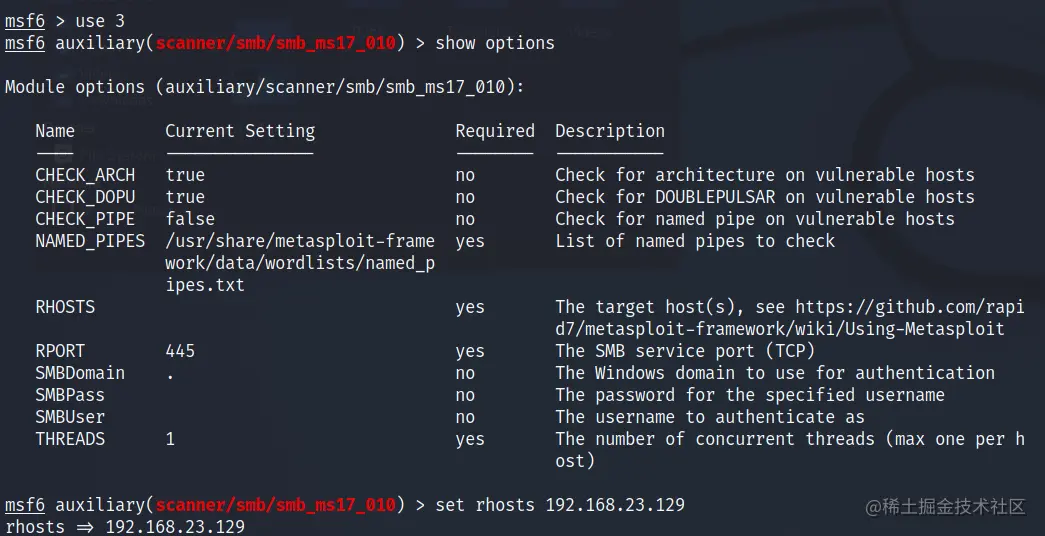Click the 'true' value of CHECK_DOPU
The height and width of the screenshot is (536, 1045).
click(x=185, y=197)
